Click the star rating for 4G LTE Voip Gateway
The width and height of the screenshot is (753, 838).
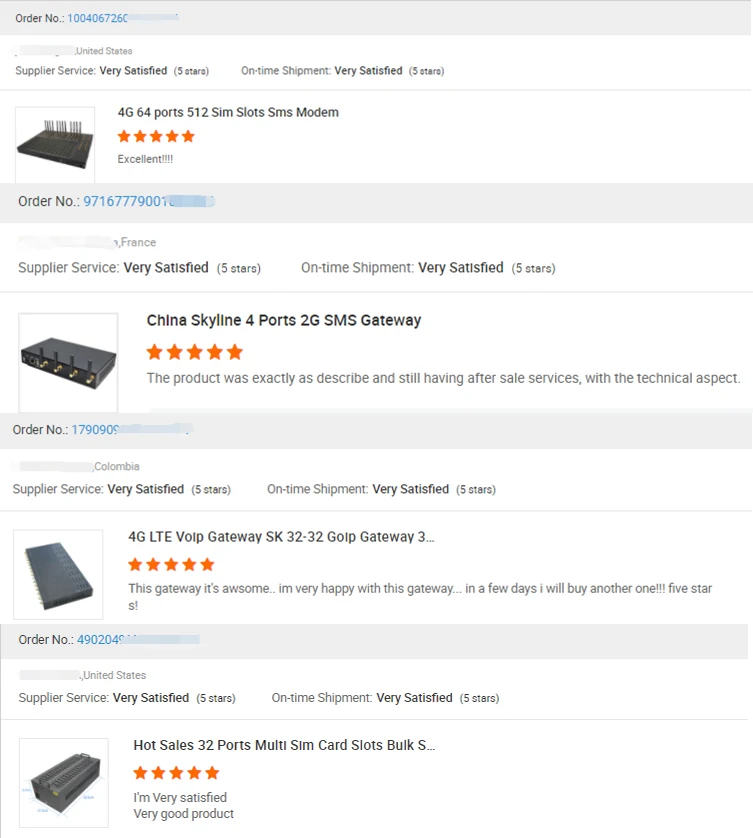tap(171, 564)
